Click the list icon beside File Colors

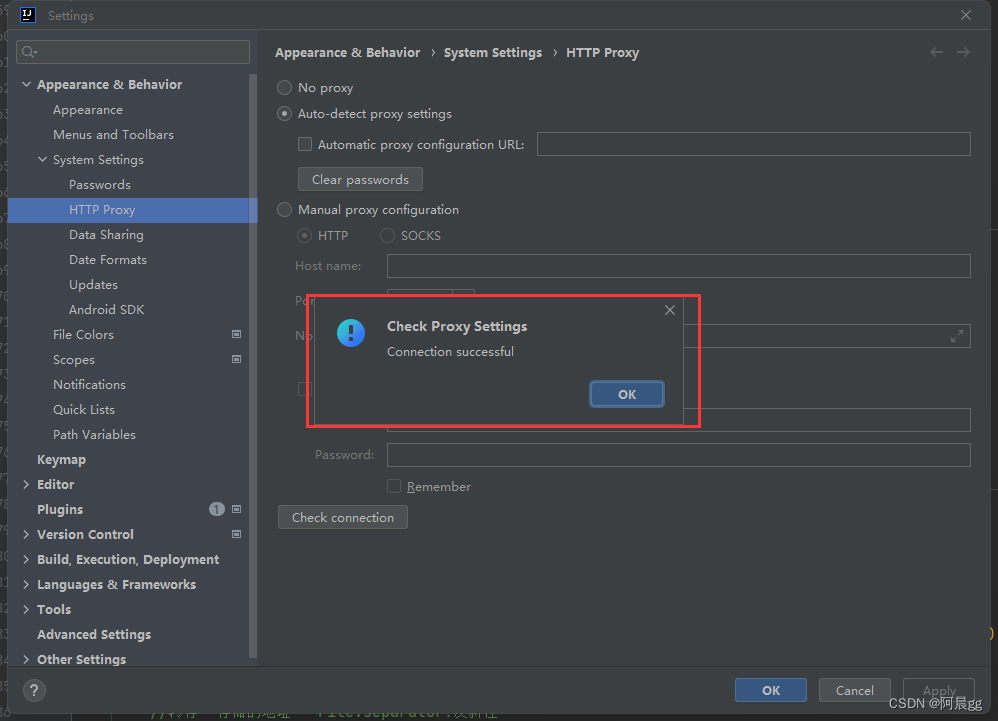click(x=236, y=334)
